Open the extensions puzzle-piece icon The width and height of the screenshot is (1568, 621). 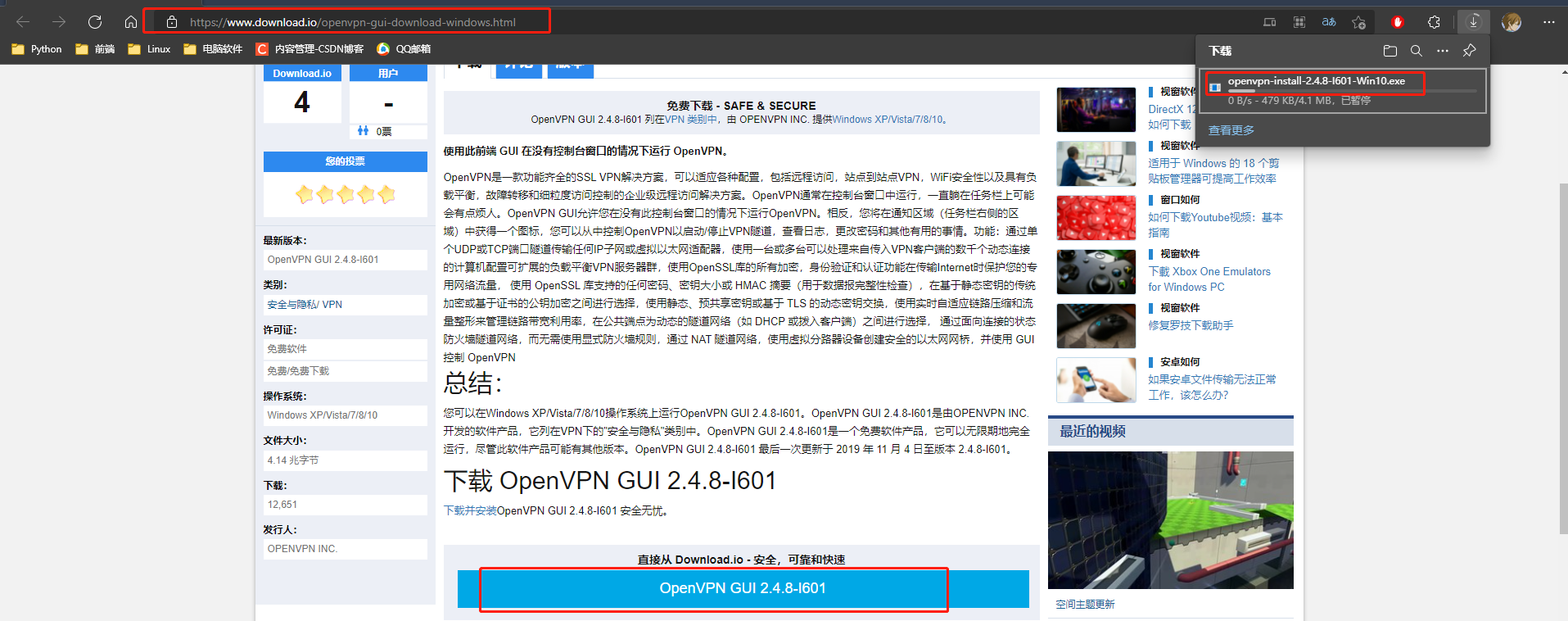pos(1434,22)
